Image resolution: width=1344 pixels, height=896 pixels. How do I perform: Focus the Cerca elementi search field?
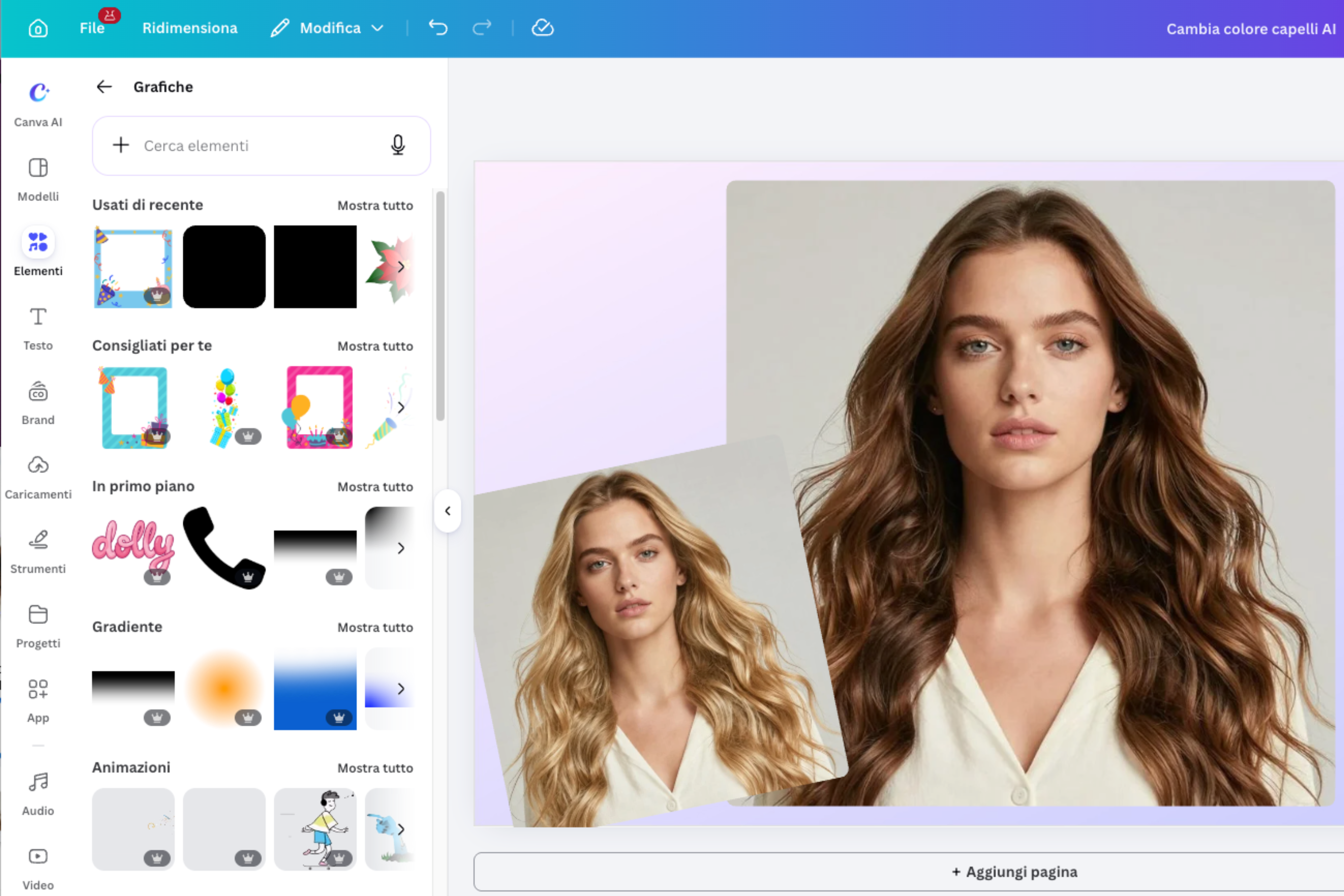[x=261, y=146]
